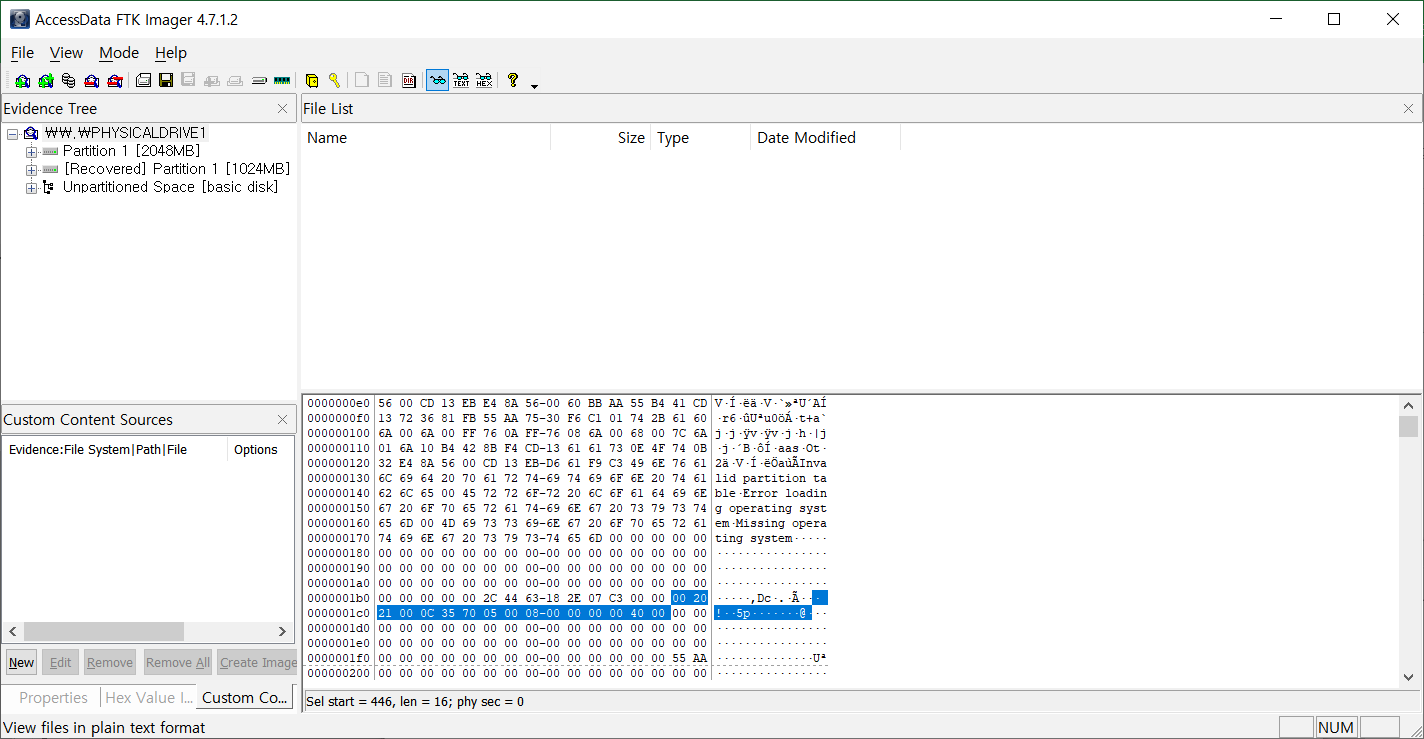
Task: Open the Mode menu
Action: point(119,53)
